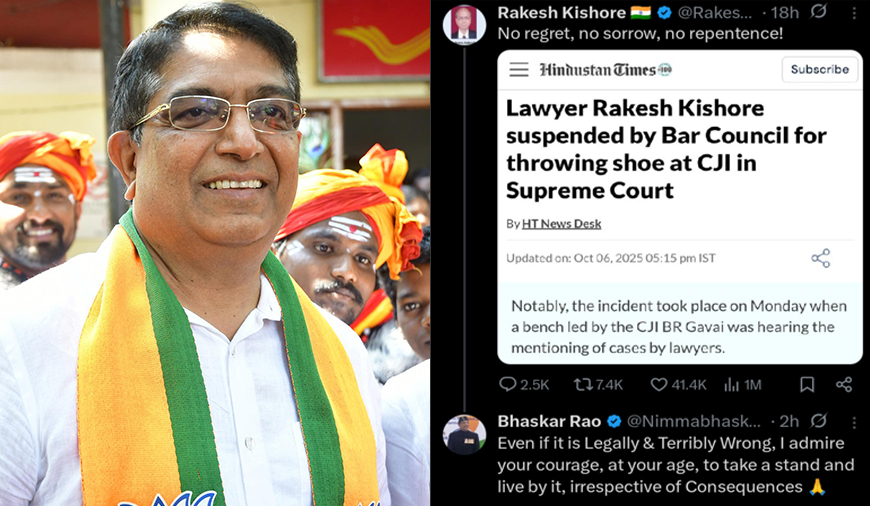Like the tweet with 41.4K likes
The image size is (870, 506).
(x=659, y=384)
